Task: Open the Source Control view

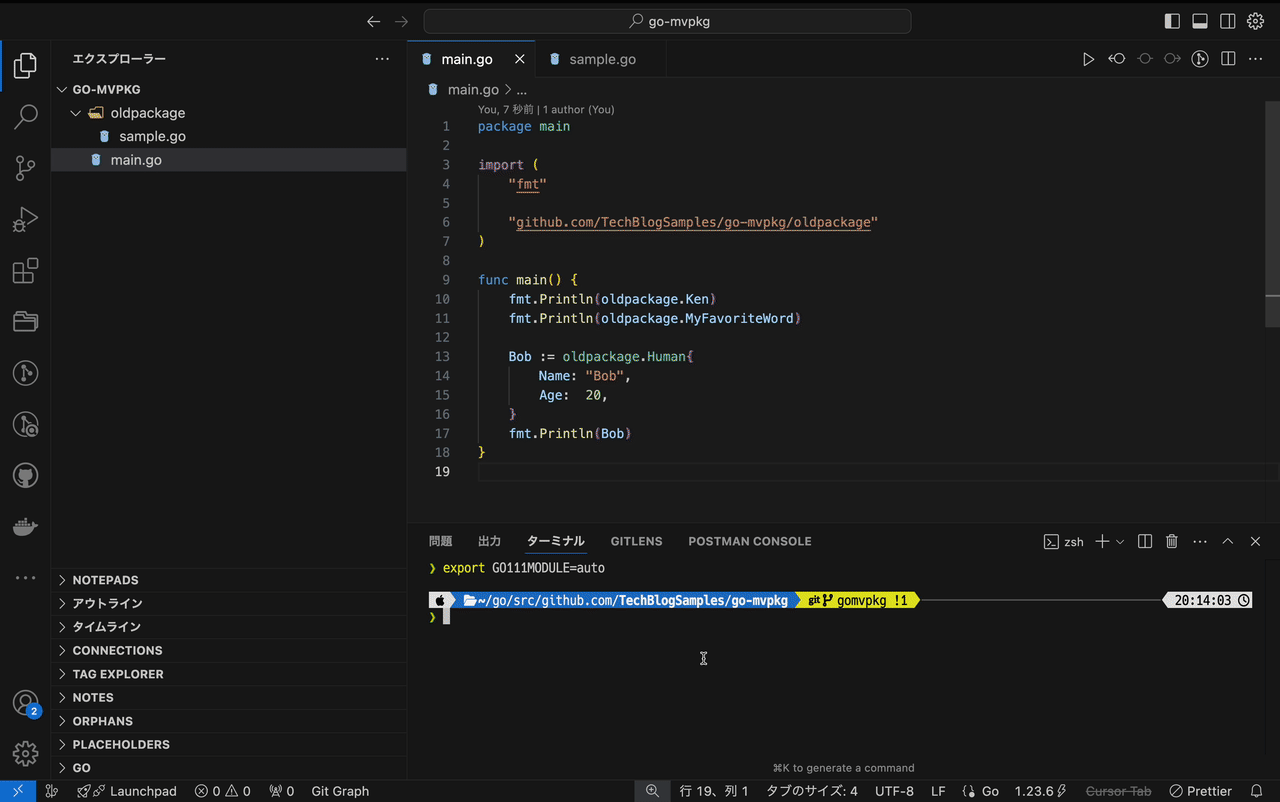Action: coord(26,168)
